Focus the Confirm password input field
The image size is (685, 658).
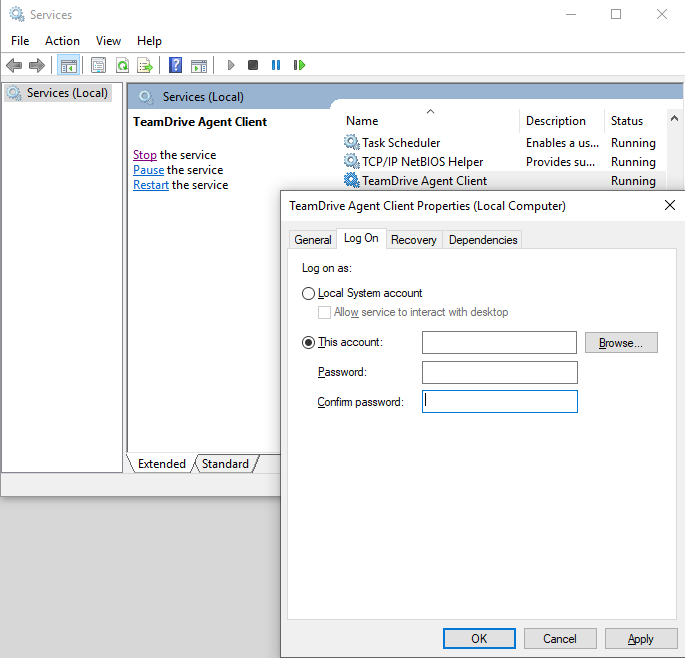coord(499,402)
